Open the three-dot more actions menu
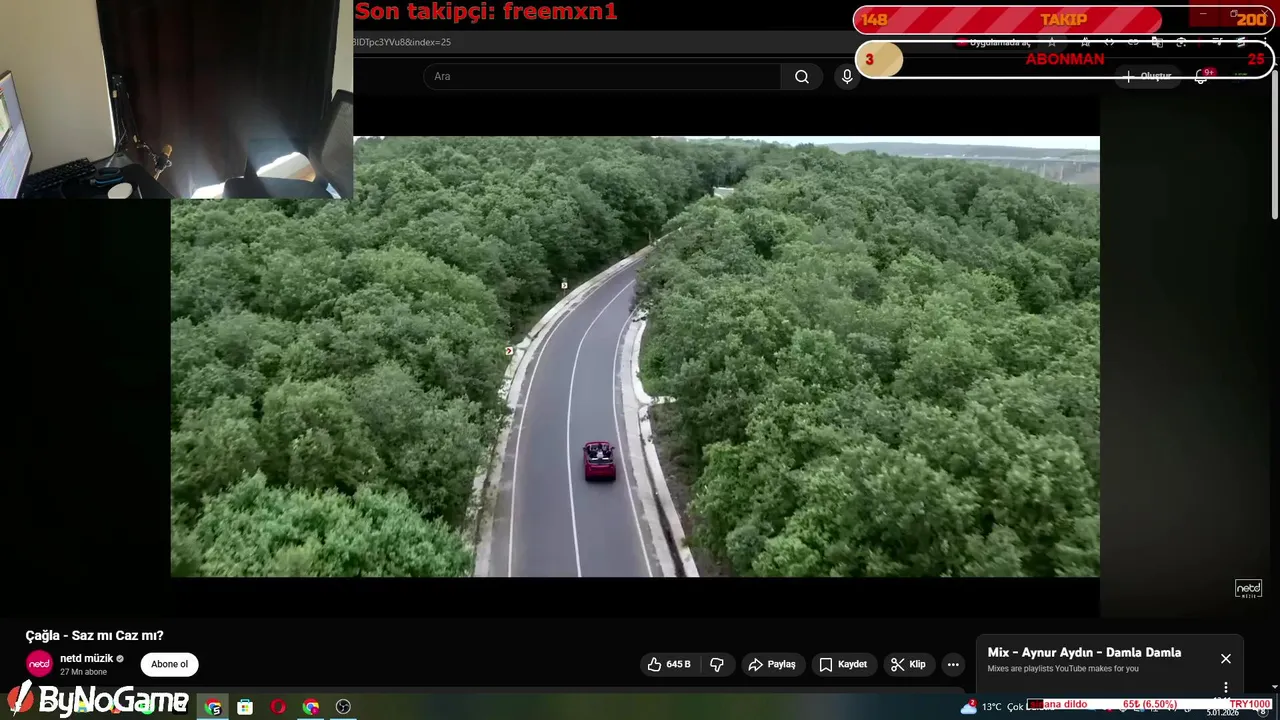This screenshot has height=720, width=1280. [x=953, y=664]
